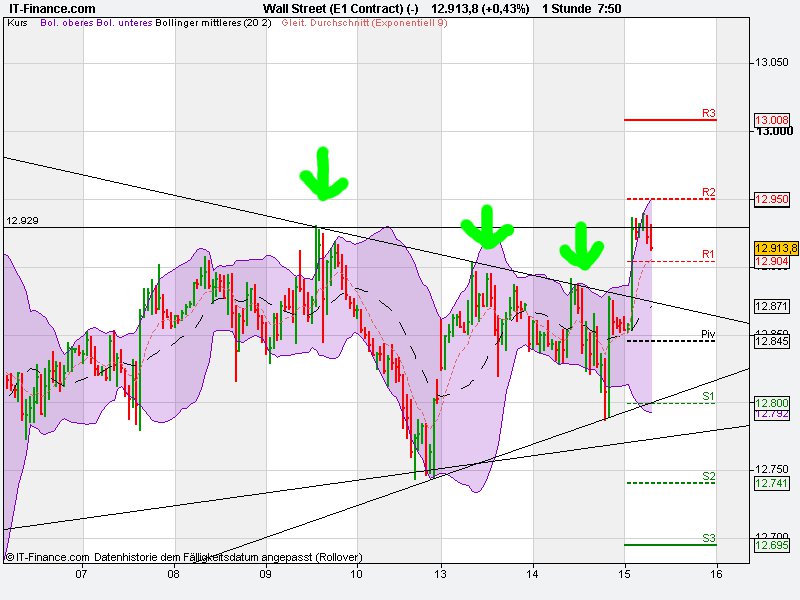Select the Piv pivot line label 12.845

pos(771,343)
